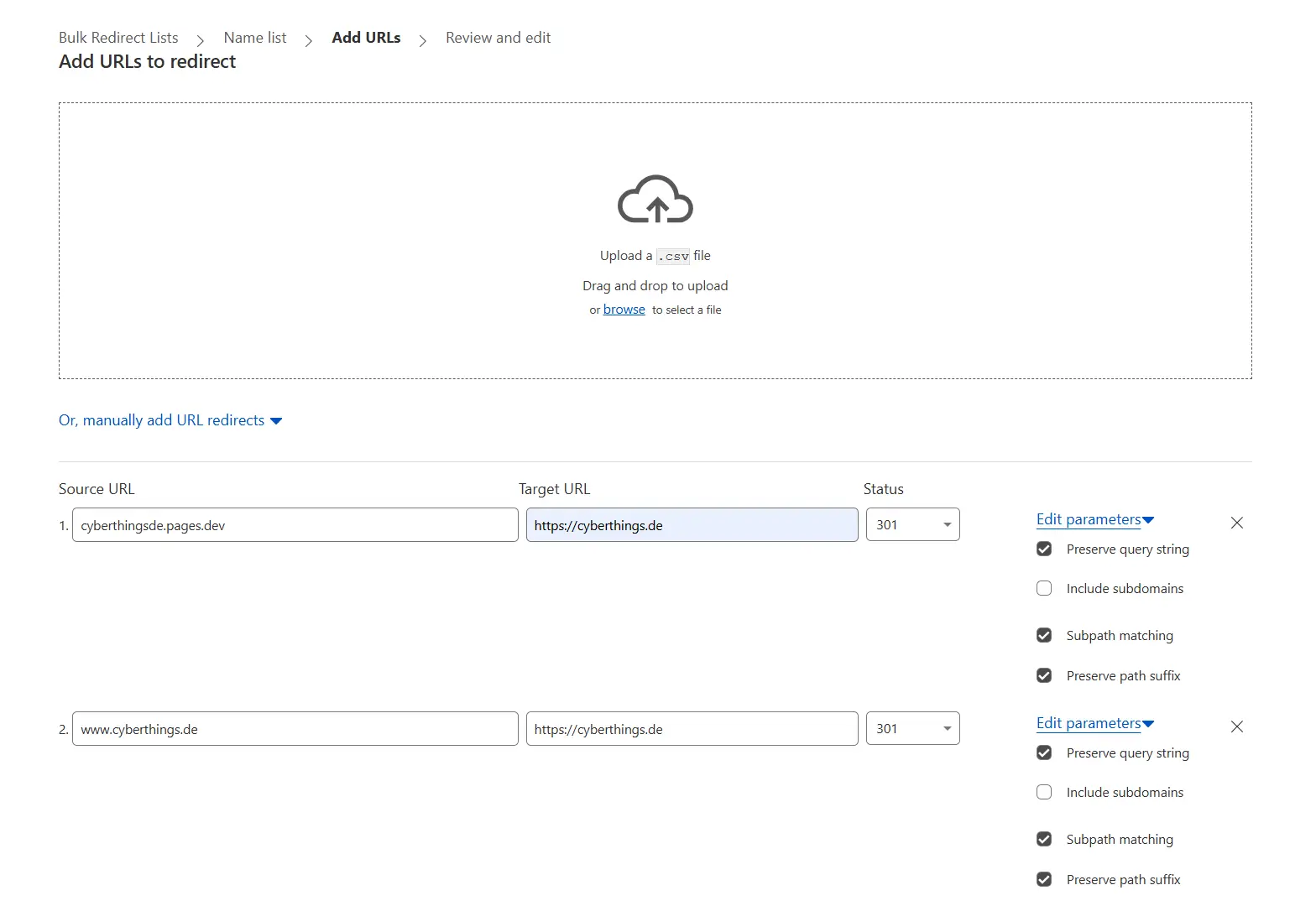This screenshot has height=906, width=1316.
Task: Remove redirect row 2 with X icon
Action: 1236,726
